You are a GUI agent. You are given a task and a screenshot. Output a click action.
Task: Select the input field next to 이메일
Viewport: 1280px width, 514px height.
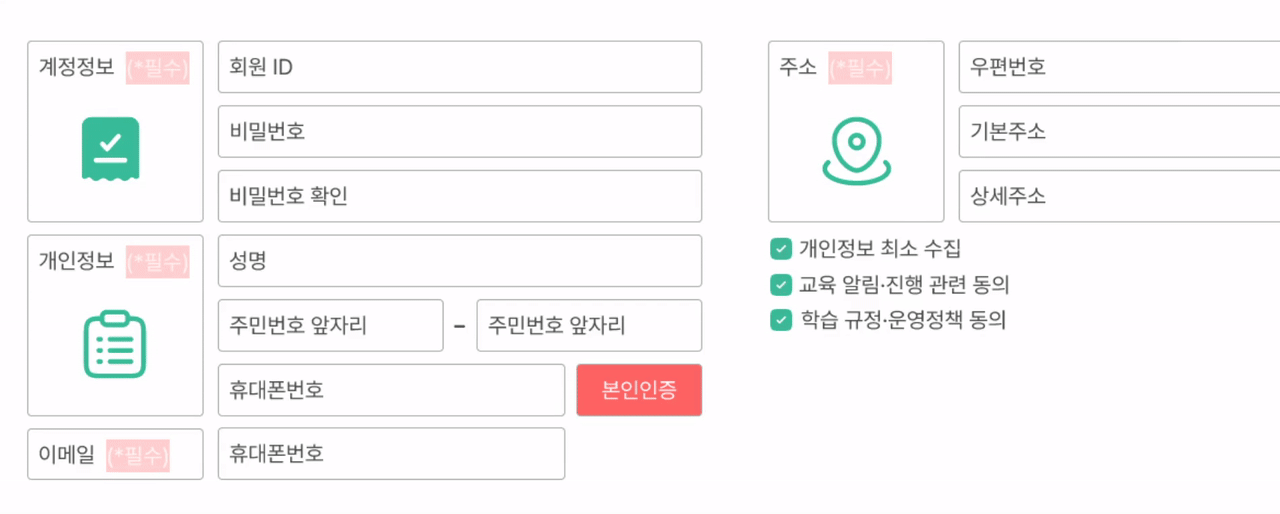(x=391, y=454)
